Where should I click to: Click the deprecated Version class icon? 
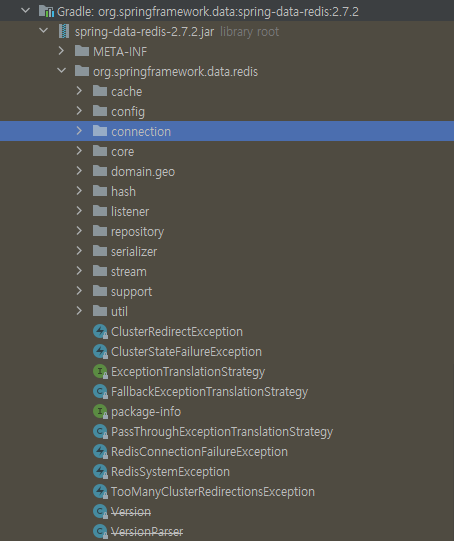(100, 512)
